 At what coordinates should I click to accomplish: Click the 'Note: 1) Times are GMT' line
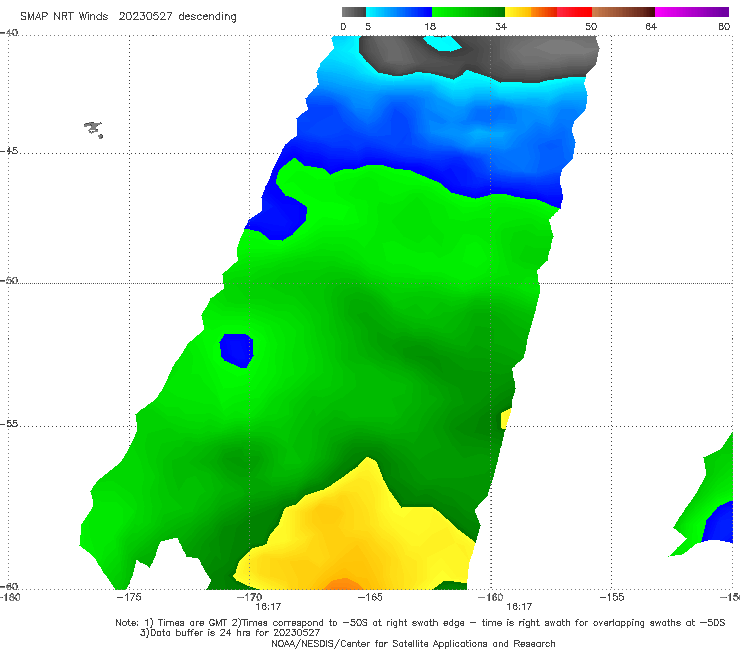[420, 623]
